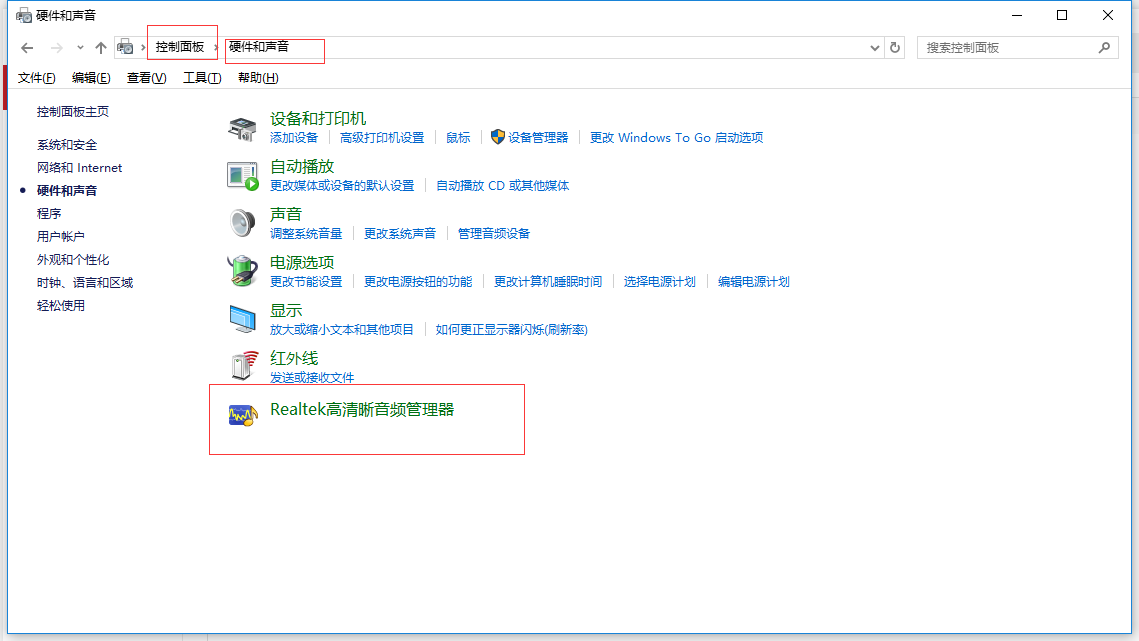Image resolution: width=1139 pixels, height=641 pixels.
Task: Open 电源选项 heading
Action: [301, 262]
